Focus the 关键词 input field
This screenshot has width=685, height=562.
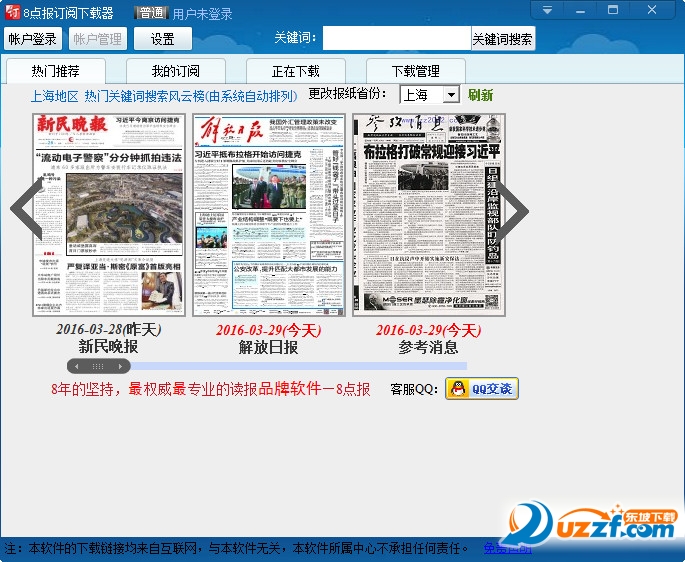(397, 38)
